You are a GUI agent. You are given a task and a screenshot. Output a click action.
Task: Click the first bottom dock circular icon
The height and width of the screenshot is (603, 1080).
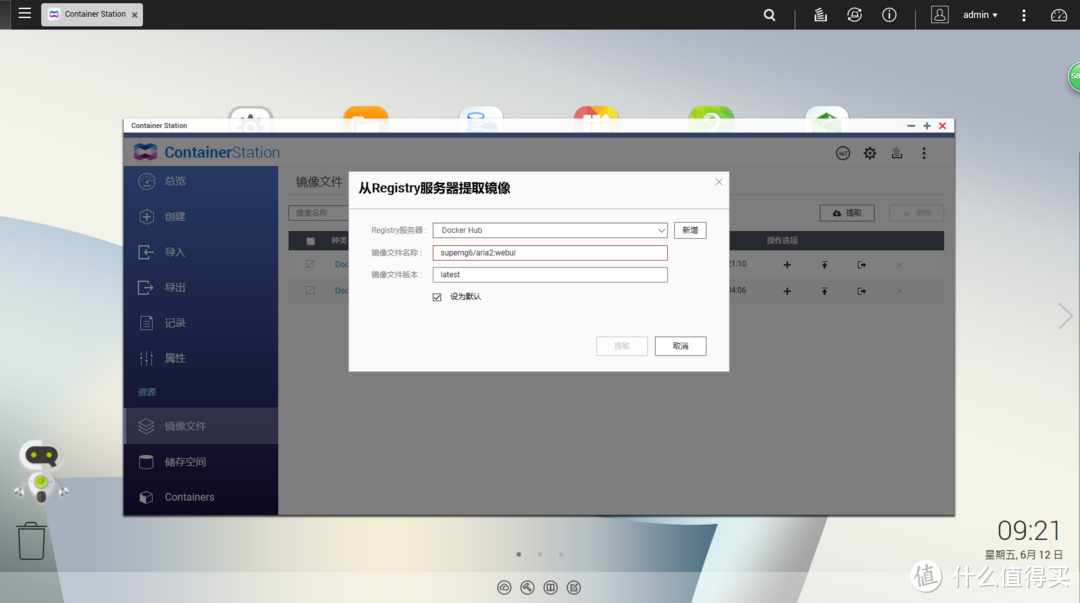pos(504,587)
